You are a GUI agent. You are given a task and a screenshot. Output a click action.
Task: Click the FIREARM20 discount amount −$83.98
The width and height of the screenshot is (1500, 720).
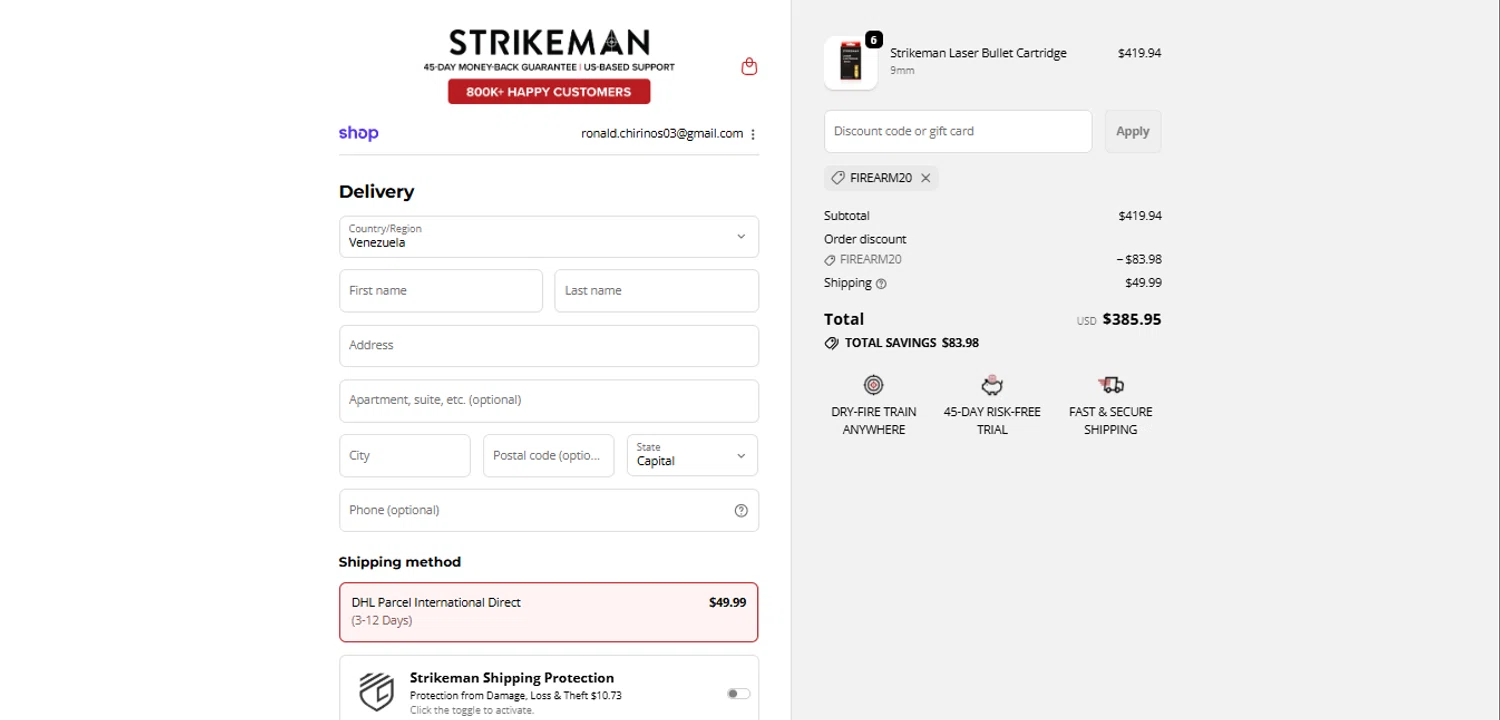(1139, 259)
